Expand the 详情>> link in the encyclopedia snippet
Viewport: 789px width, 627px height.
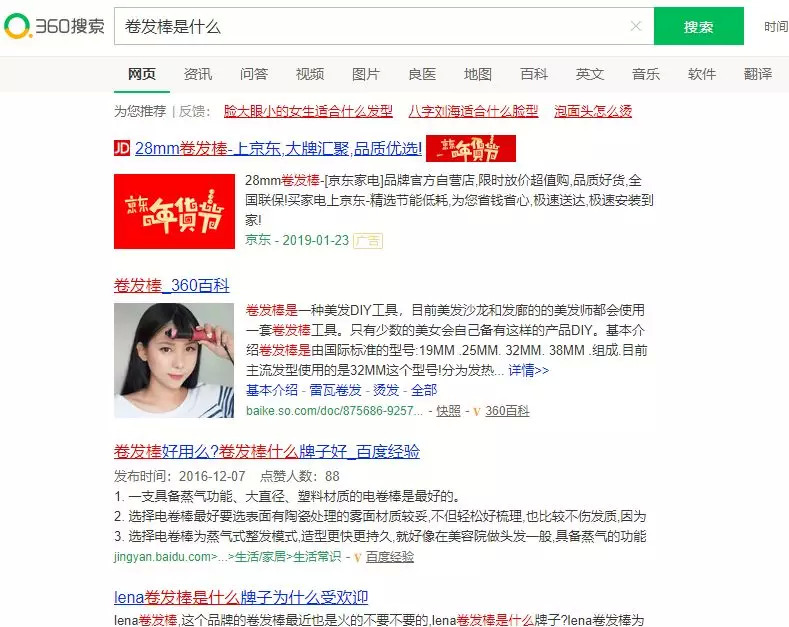pos(528,370)
